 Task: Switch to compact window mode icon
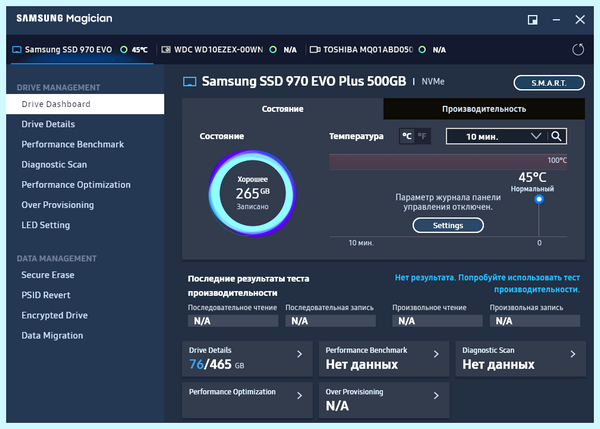pos(532,20)
